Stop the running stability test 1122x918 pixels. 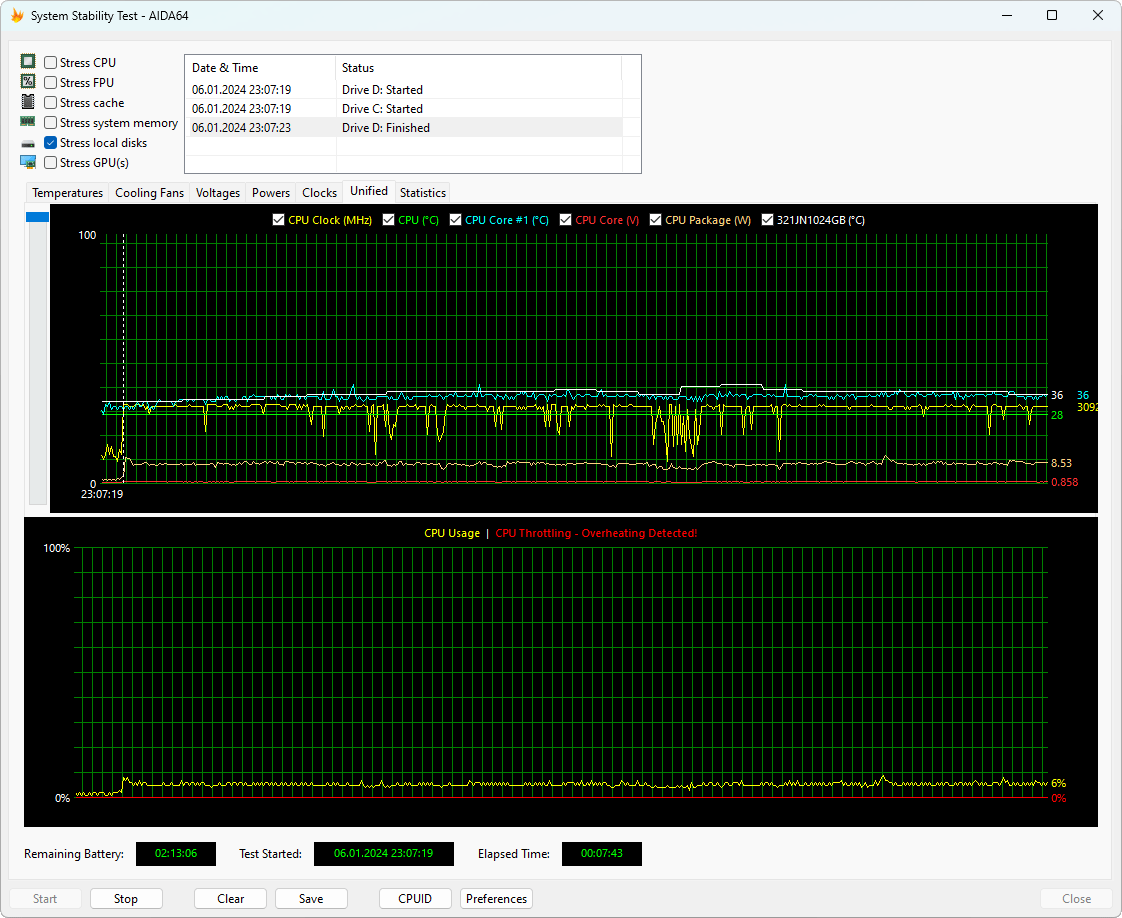126,899
